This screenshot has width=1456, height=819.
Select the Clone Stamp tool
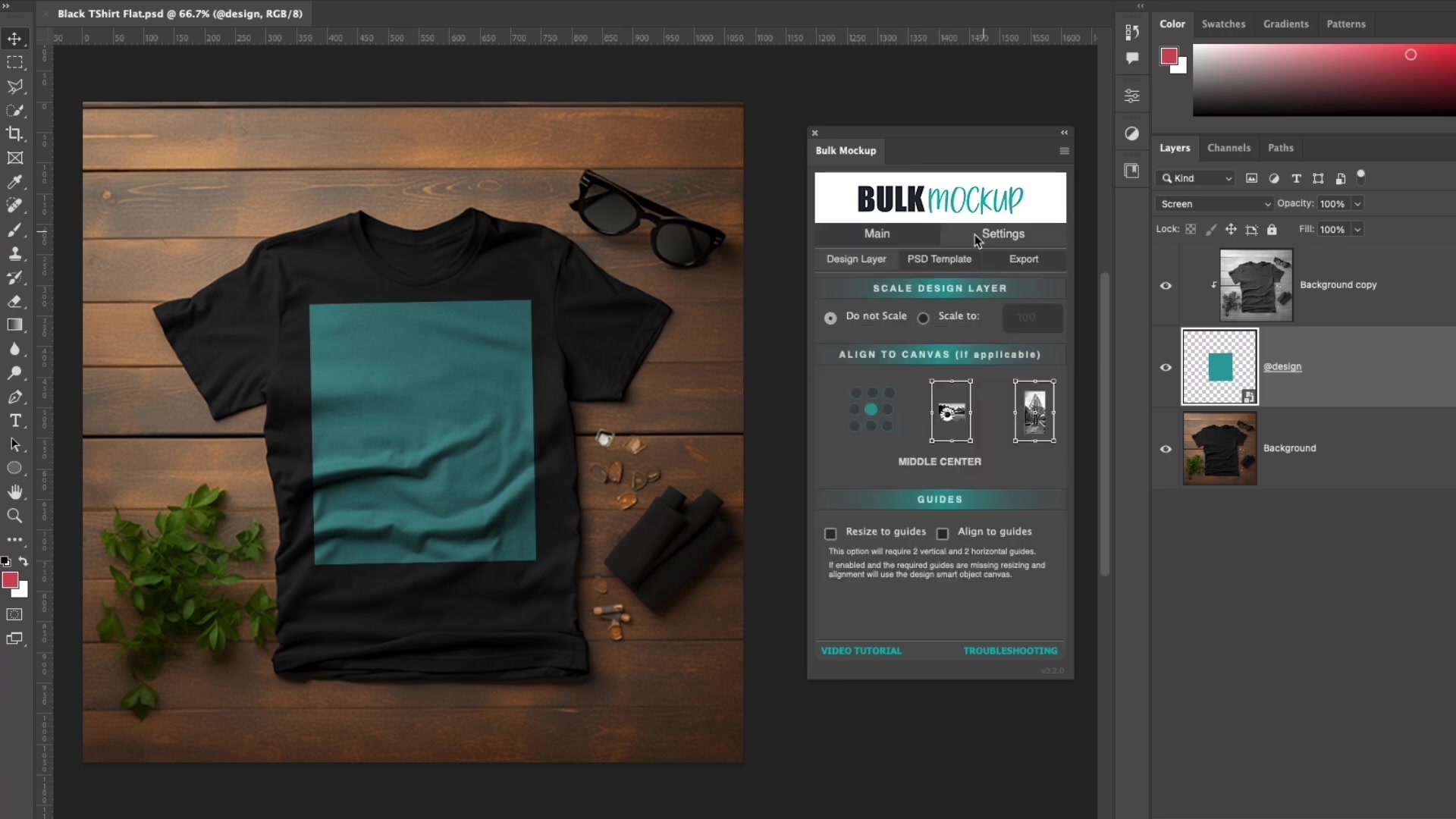tap(15, 254)
